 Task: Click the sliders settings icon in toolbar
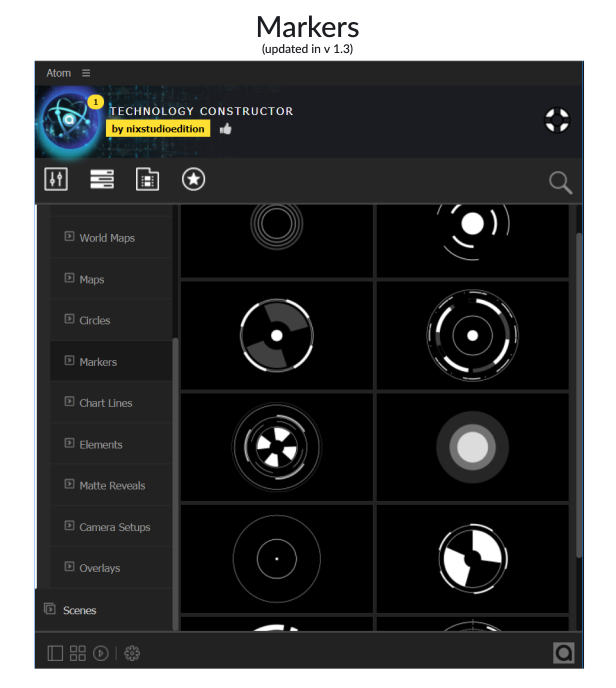tap(57, 180)
